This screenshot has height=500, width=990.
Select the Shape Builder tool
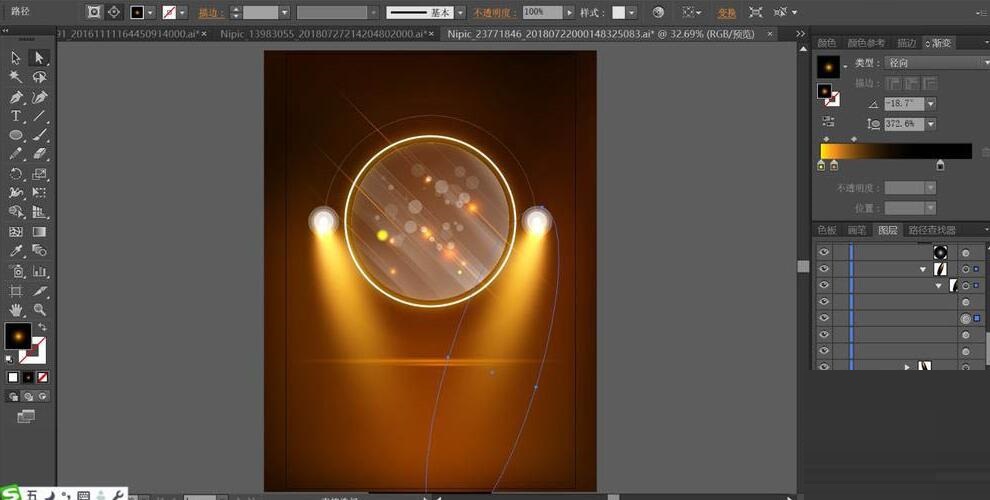16,212
